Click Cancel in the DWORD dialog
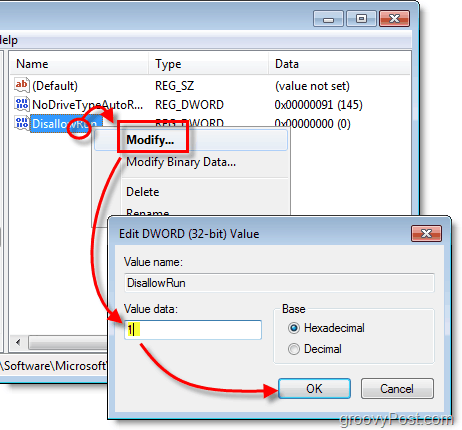 point(397,389)
